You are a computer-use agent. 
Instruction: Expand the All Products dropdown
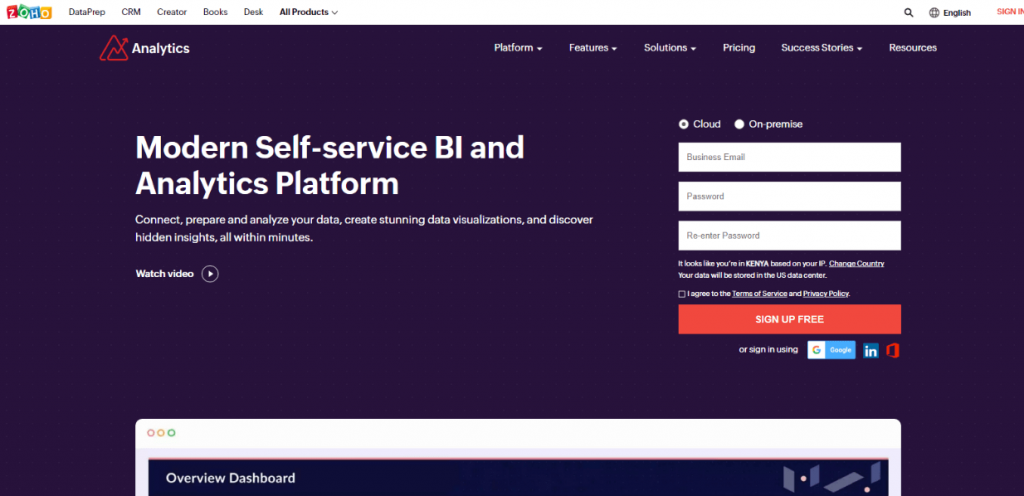(308, 12)
